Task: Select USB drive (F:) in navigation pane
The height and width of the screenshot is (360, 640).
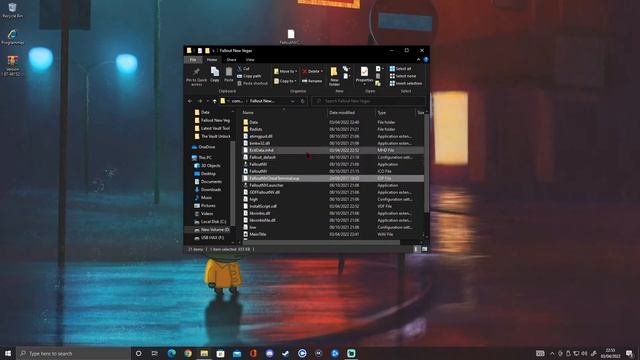Action: pos(209,238)
